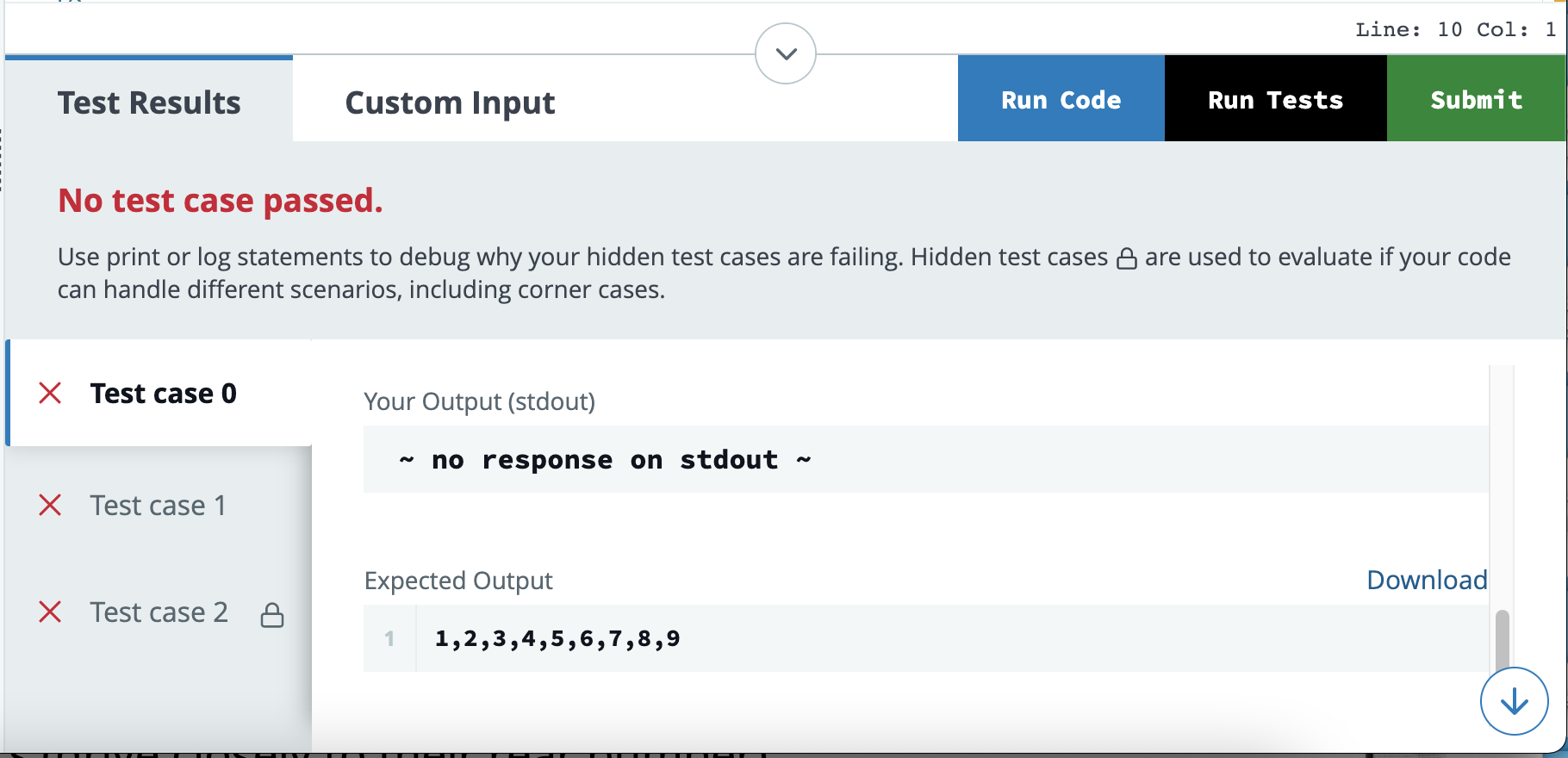Click the red X beside Test case 2
The width and height of the screenshot is (1568, 758).
click(x=50, y=612)
